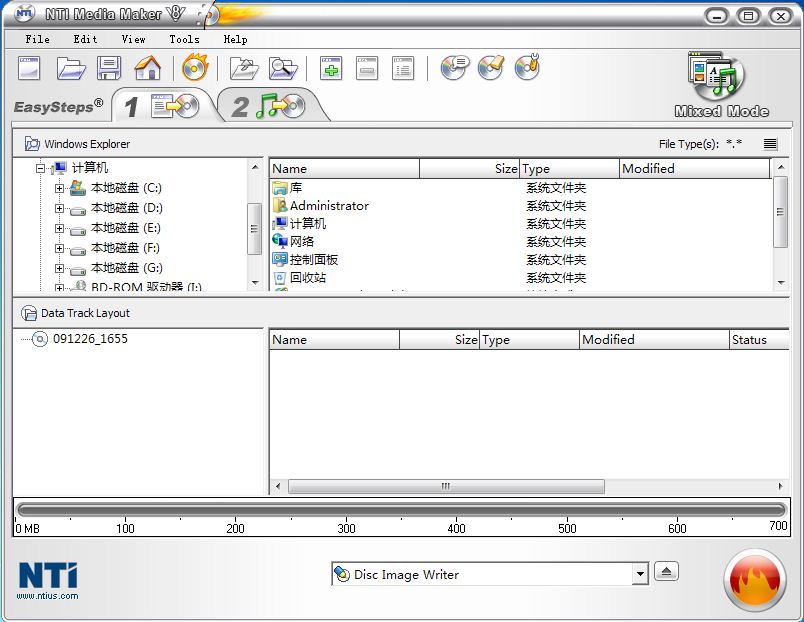Click the flaming disc burn toolbar icon
The image size is (804, 622).
(195, 67)
